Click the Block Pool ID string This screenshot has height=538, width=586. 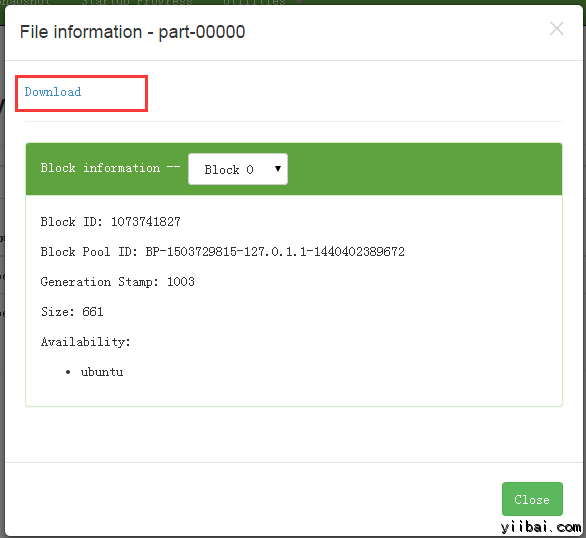pos(275,251)
